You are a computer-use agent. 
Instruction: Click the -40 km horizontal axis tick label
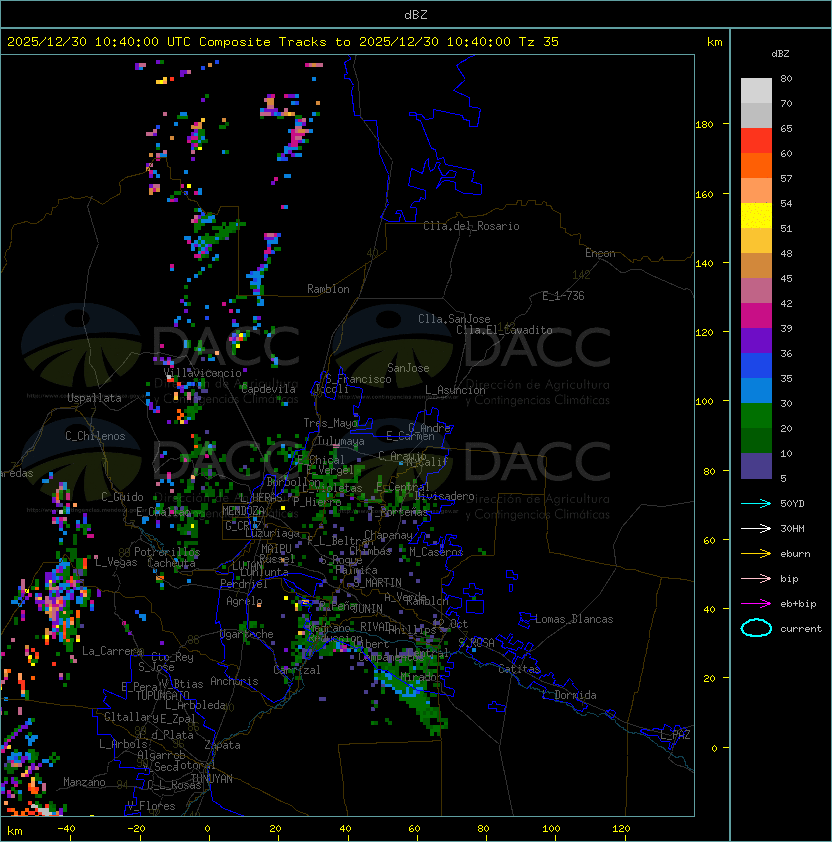pyautogui.click(x=66, y=829)
